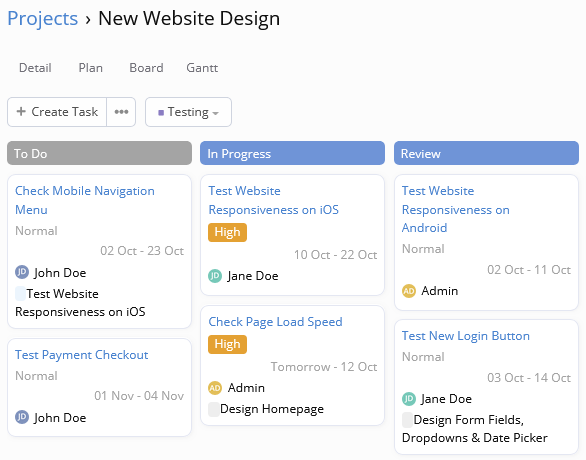Click Jane Doe name on iOS Responsiveness card
This screenshot has height=460, width=586.
pos(253,276)
